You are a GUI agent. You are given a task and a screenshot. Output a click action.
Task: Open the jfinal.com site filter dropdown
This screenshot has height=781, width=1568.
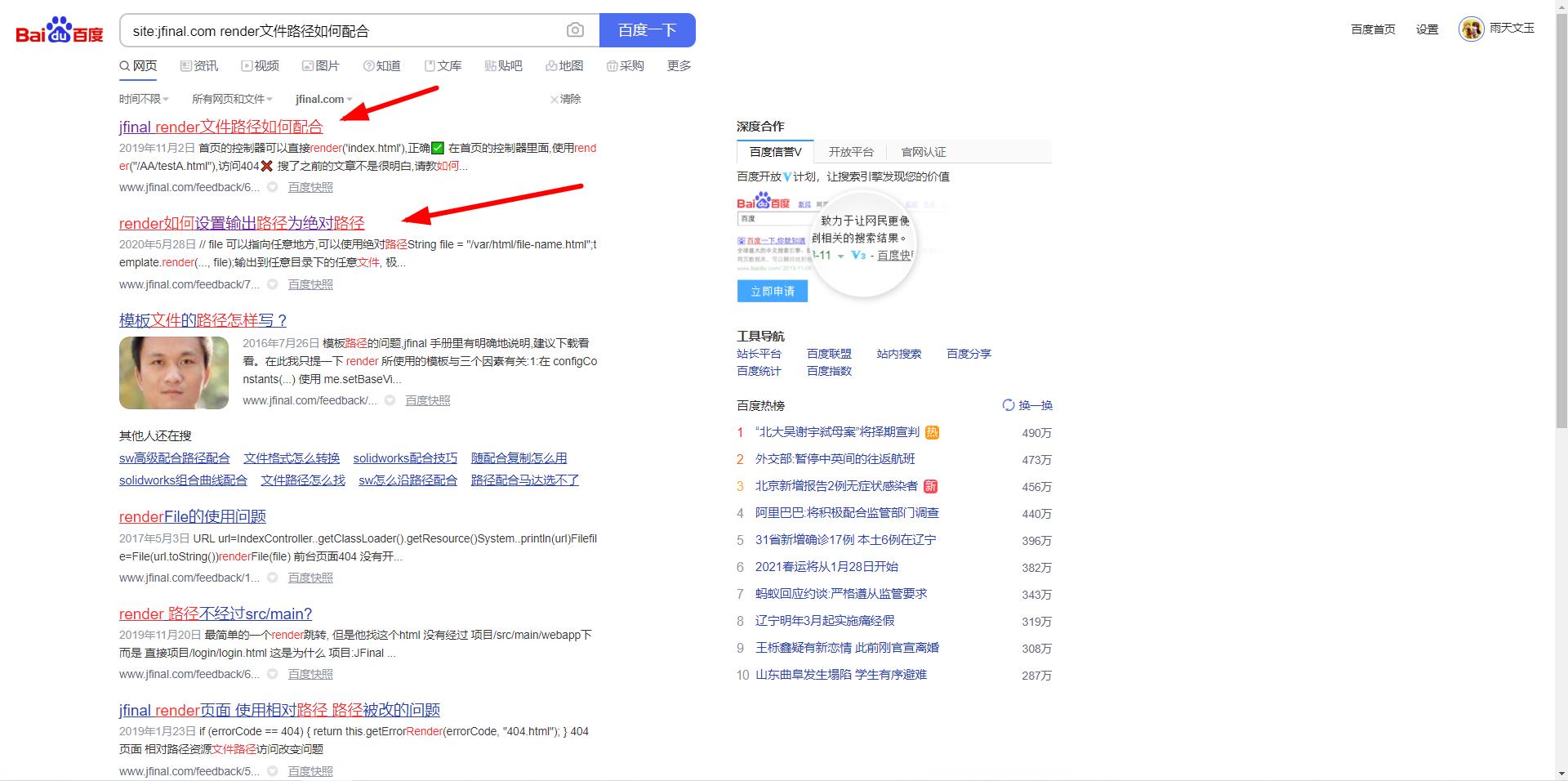324,99
